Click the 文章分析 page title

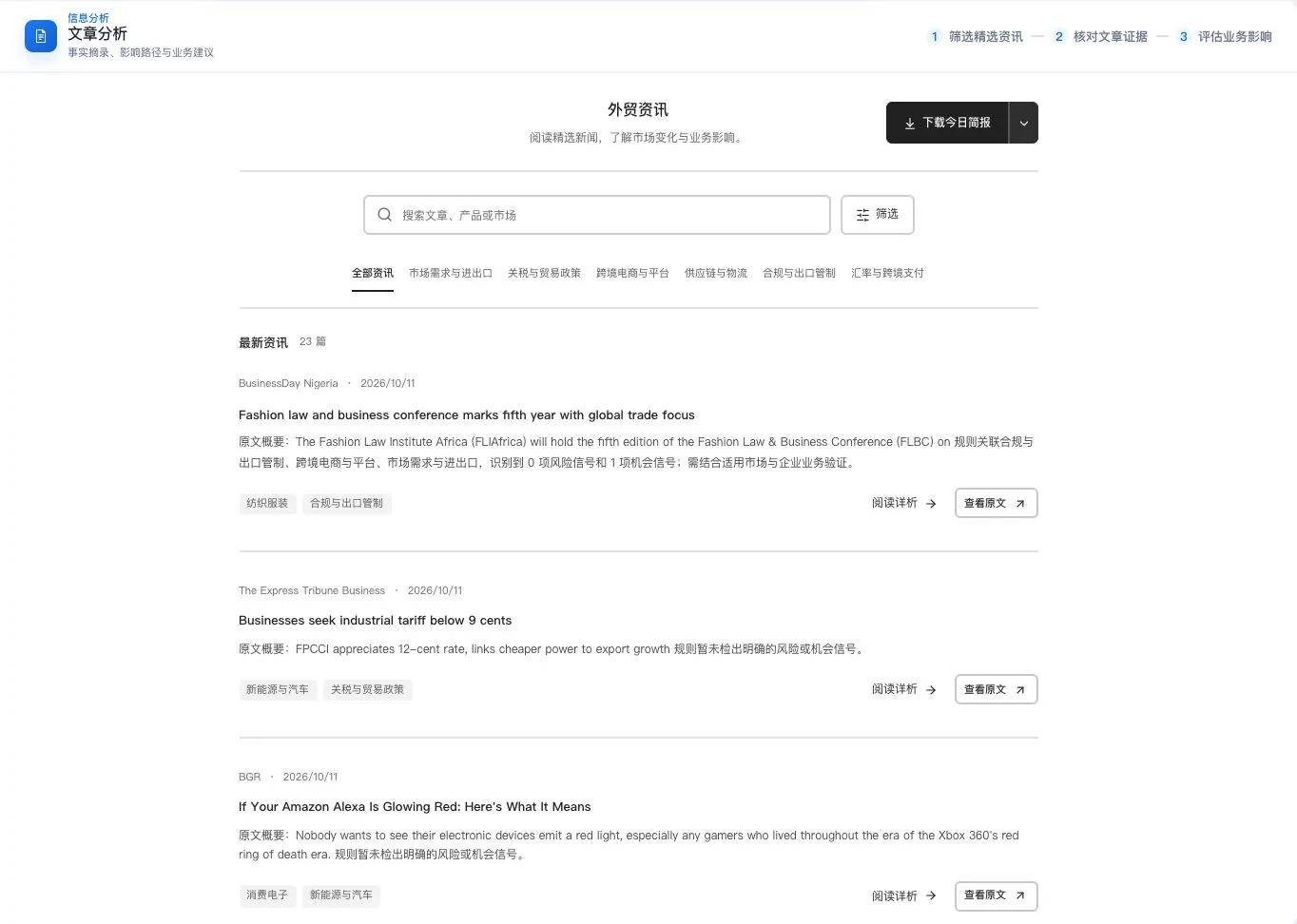tap(97, 33)
